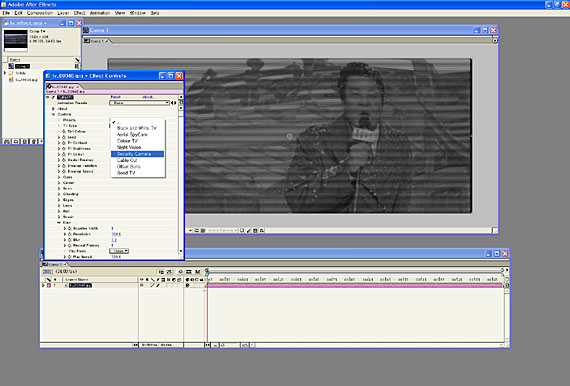
Task: Collapse the Scan group
Action: 59,222
